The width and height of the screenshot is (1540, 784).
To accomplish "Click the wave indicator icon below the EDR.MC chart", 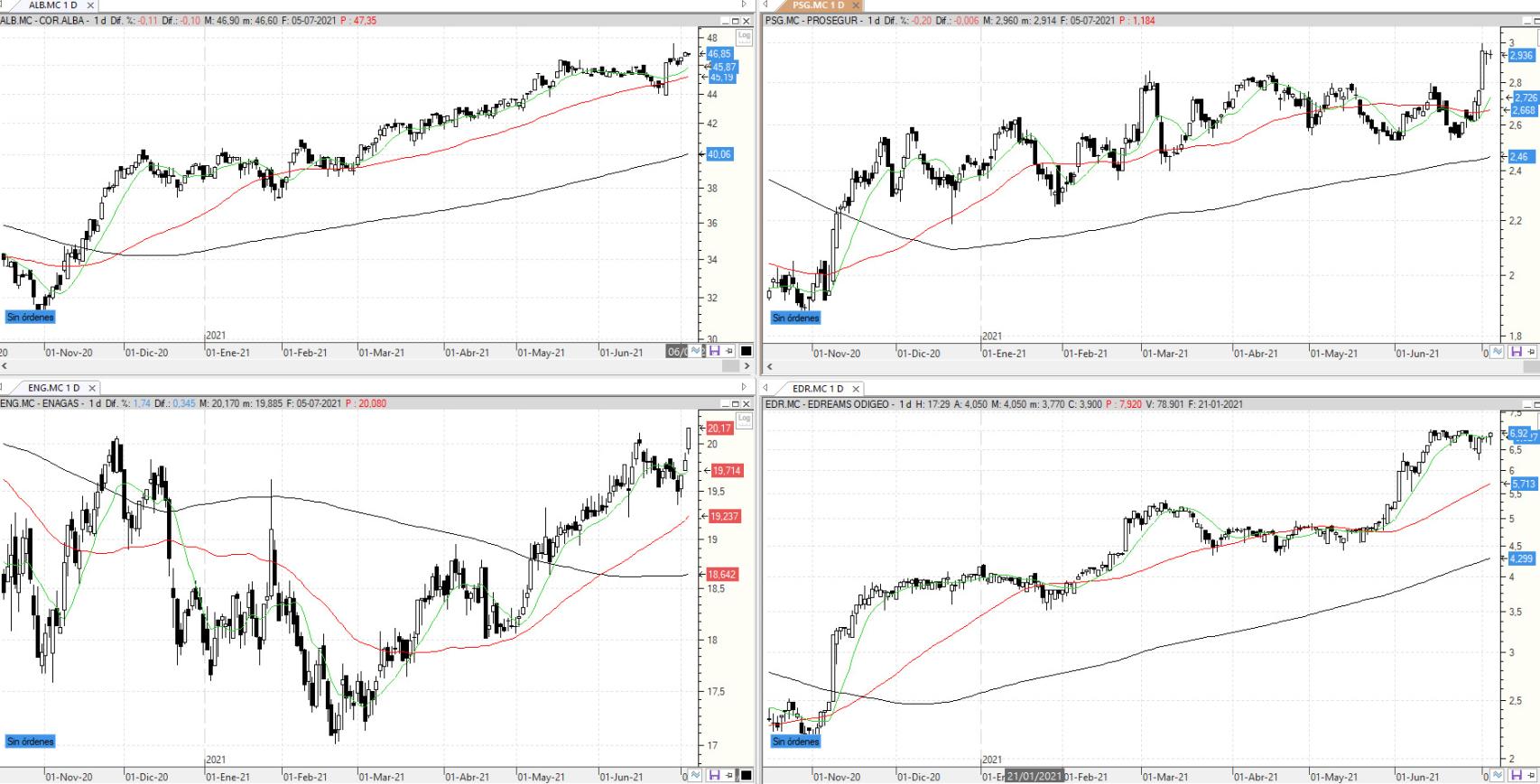I will [1498, 775].
